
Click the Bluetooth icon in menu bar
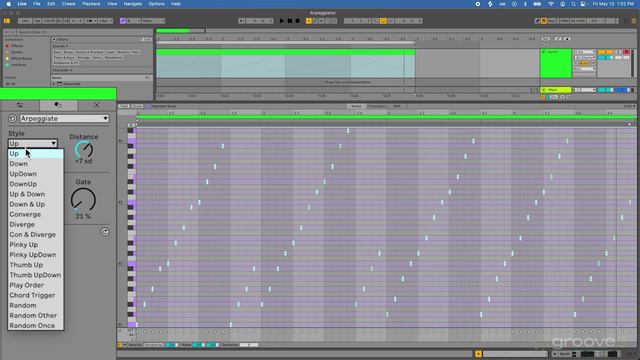click(525, 4)
